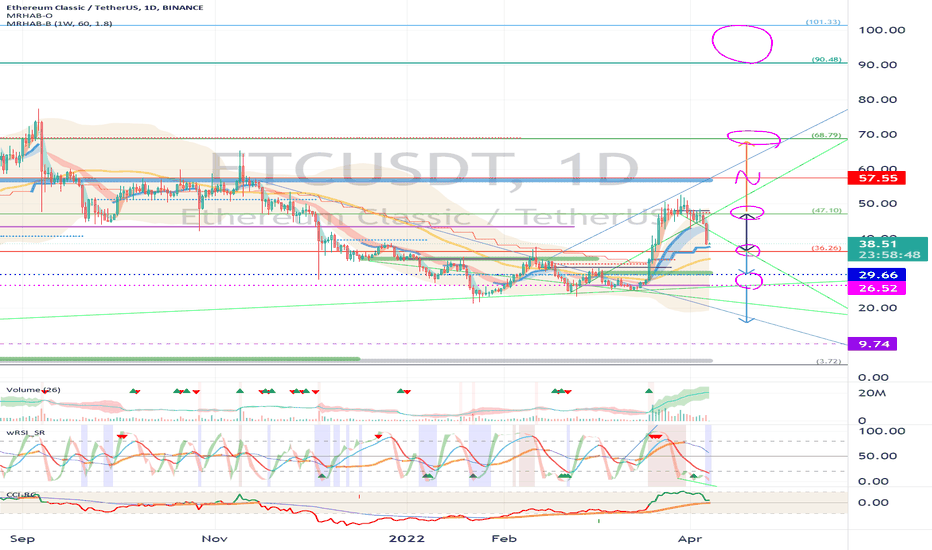Click the bar countdown 23:58:48
Viewport: 932px width, 550px height.
pos(889,254)
